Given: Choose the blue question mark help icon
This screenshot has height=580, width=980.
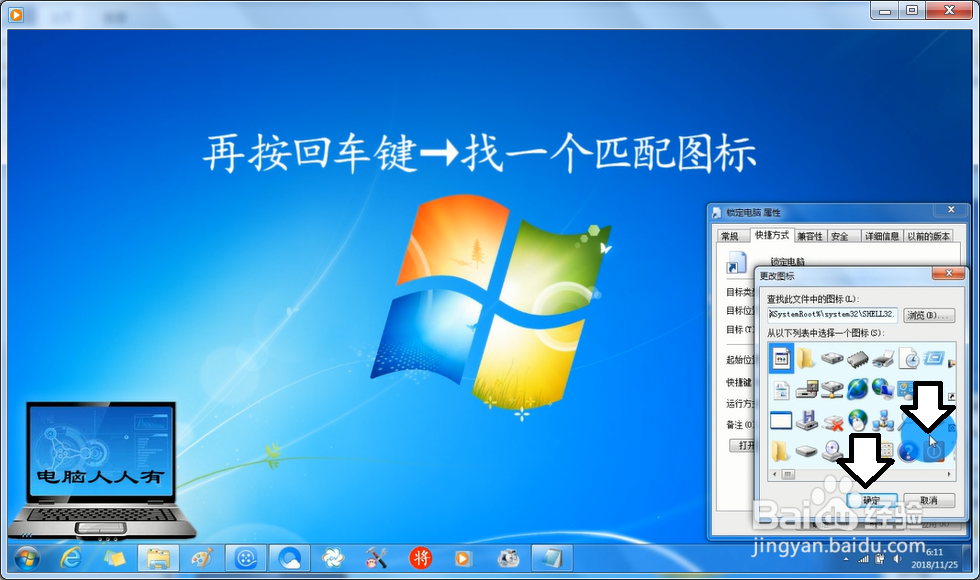Looking at the screenshot, I should [x=908, y=451].
